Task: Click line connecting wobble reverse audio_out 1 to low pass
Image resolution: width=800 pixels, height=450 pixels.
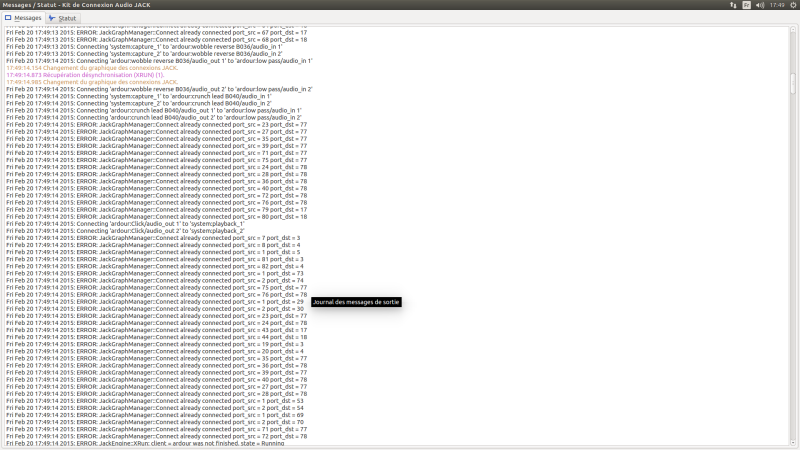Action: tap(159, 61)
